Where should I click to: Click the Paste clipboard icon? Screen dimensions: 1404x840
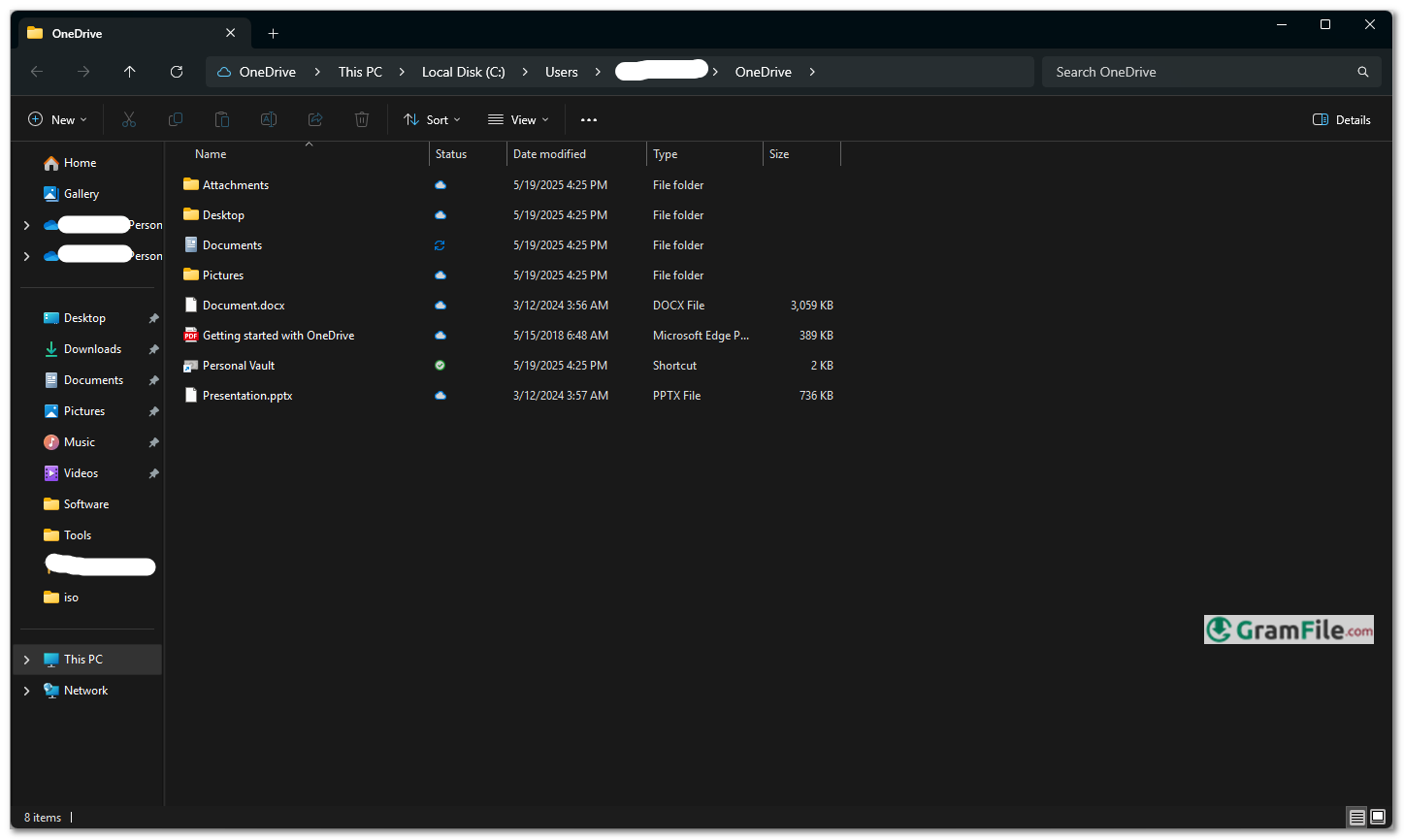(222, 119)
